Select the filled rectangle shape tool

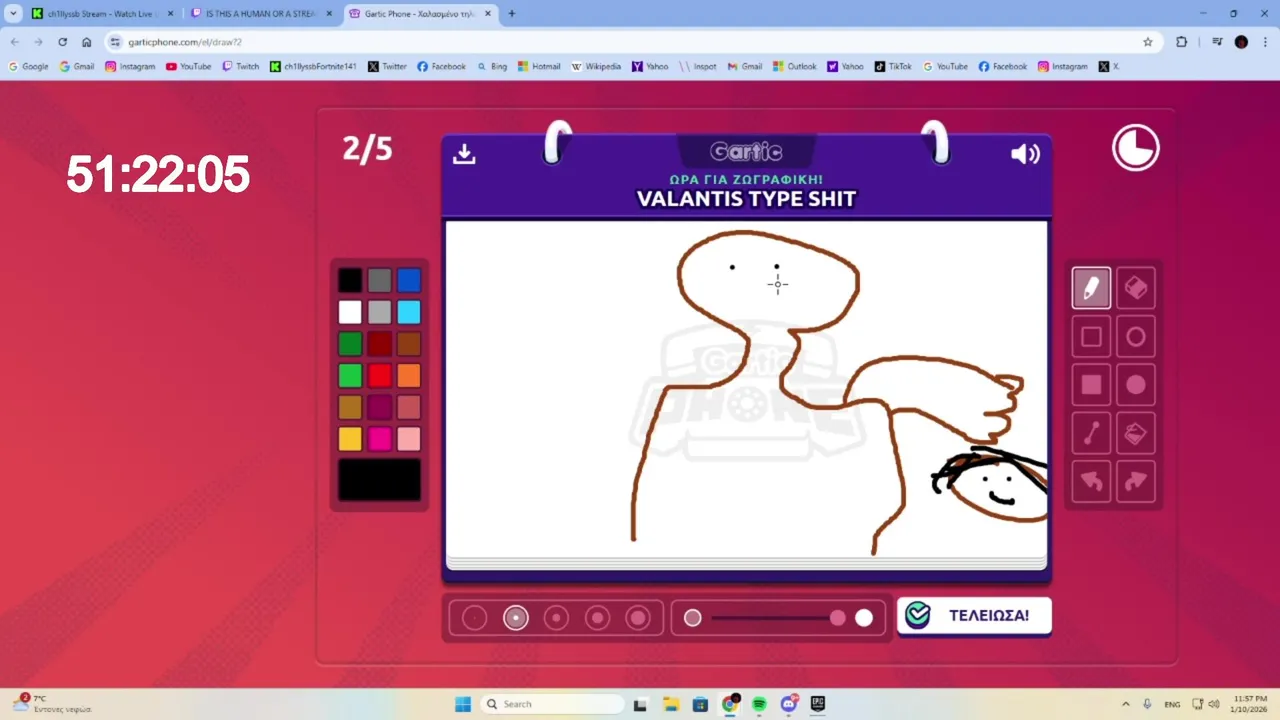pyautogui.click(x=1091, y=385)
